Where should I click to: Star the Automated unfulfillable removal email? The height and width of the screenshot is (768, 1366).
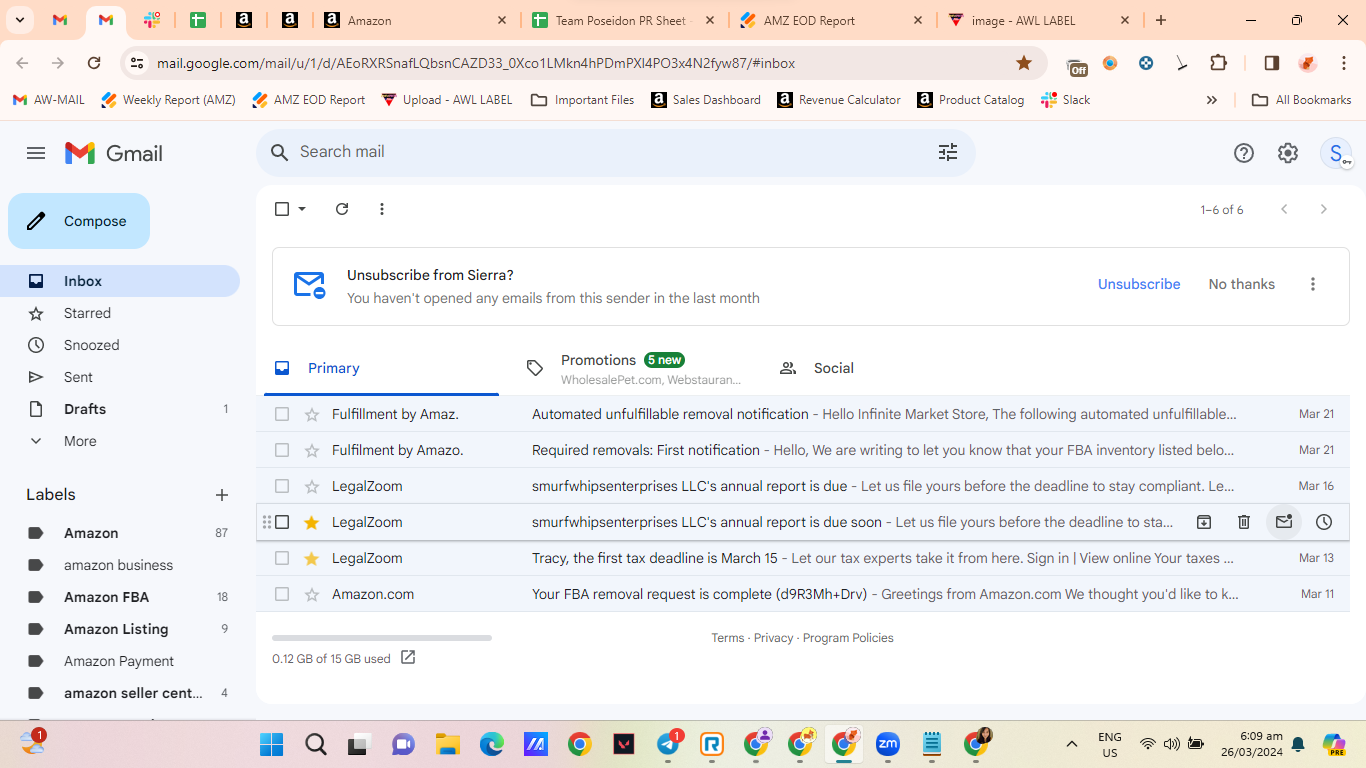[x=311, y=414]
